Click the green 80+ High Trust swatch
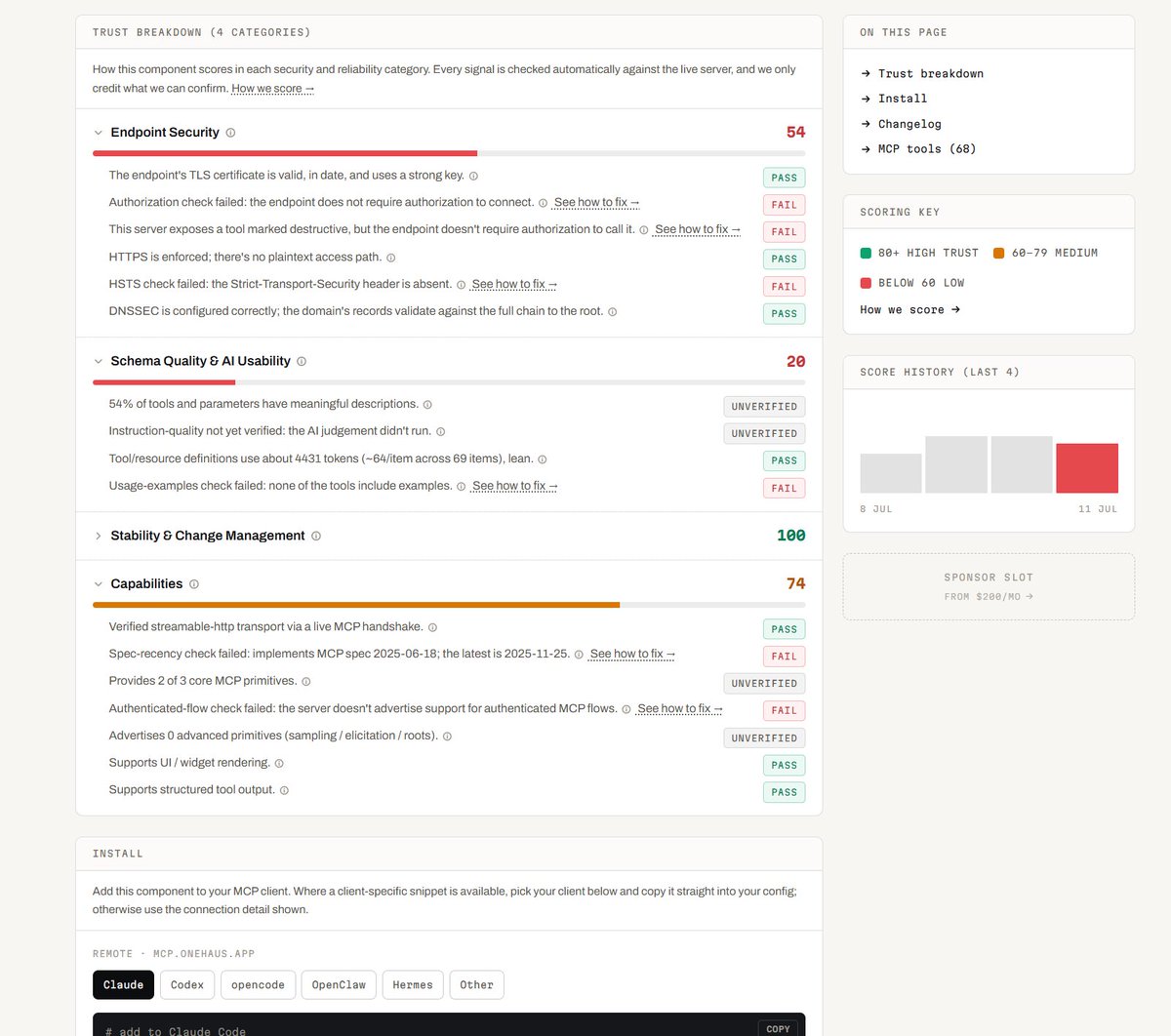1171x1036 pixels. coord(866,254)
